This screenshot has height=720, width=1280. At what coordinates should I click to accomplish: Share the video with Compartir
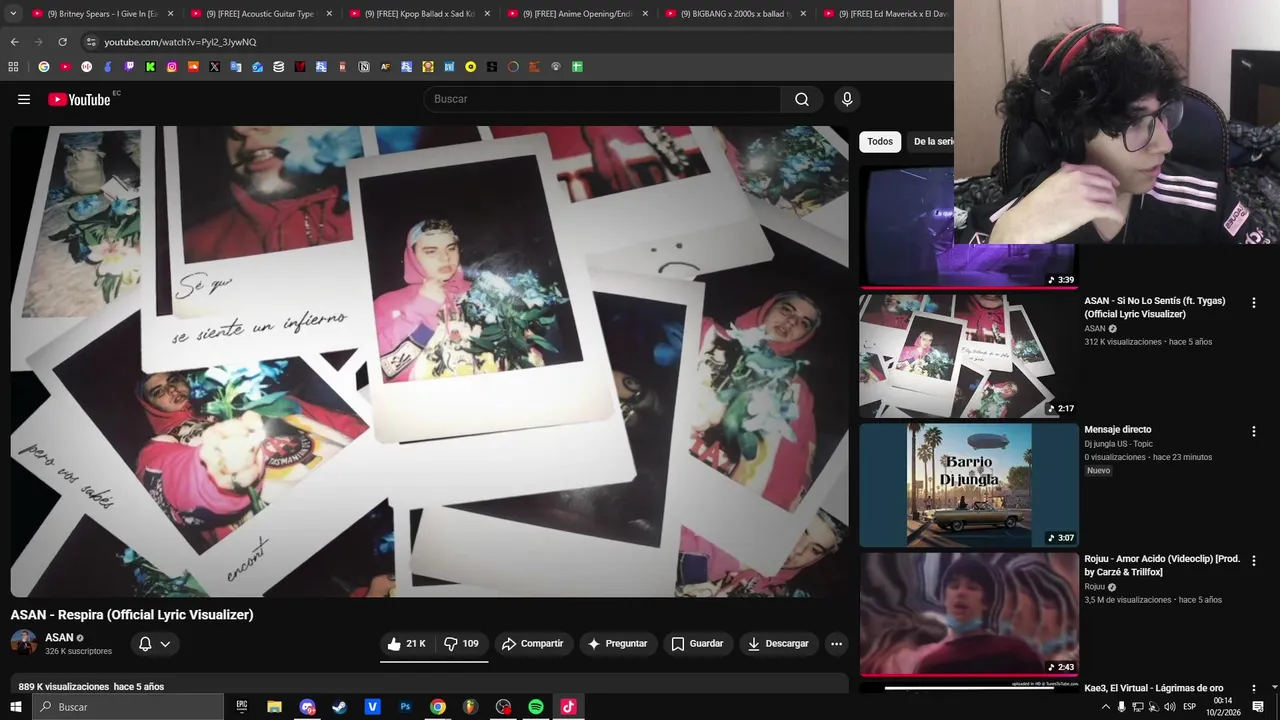(x=533, y=644)
